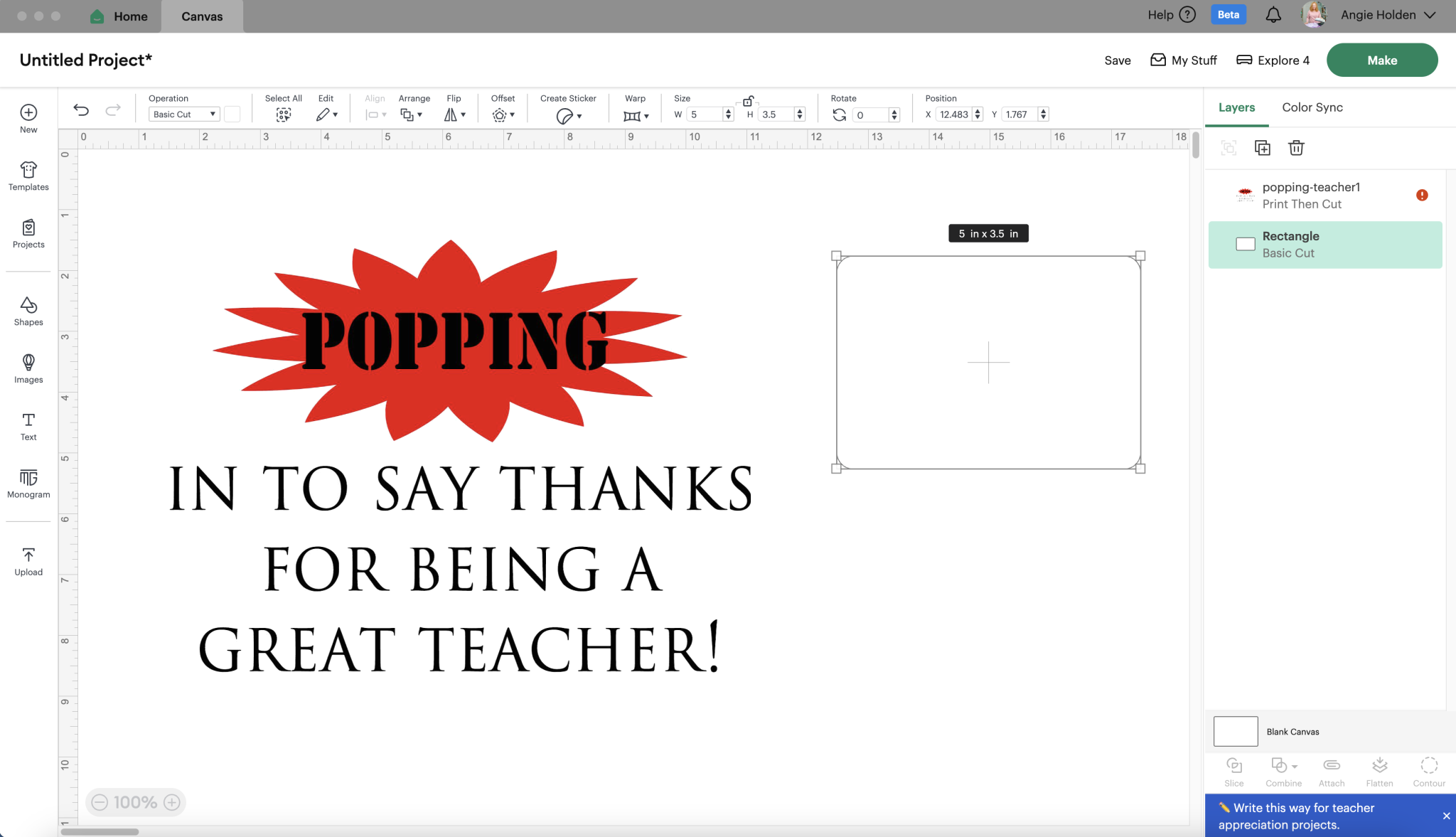The height and width of the screenshot is (837, 1456).
Task: Open the Warp dropdown
Action: tap(636, 115)
